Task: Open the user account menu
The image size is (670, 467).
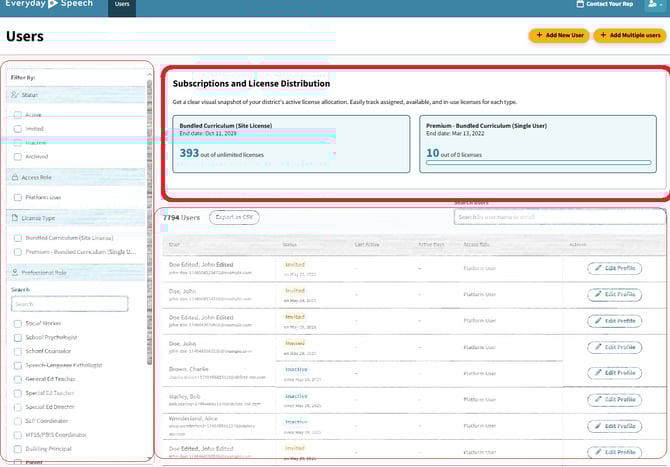Action: click(655, 4)
